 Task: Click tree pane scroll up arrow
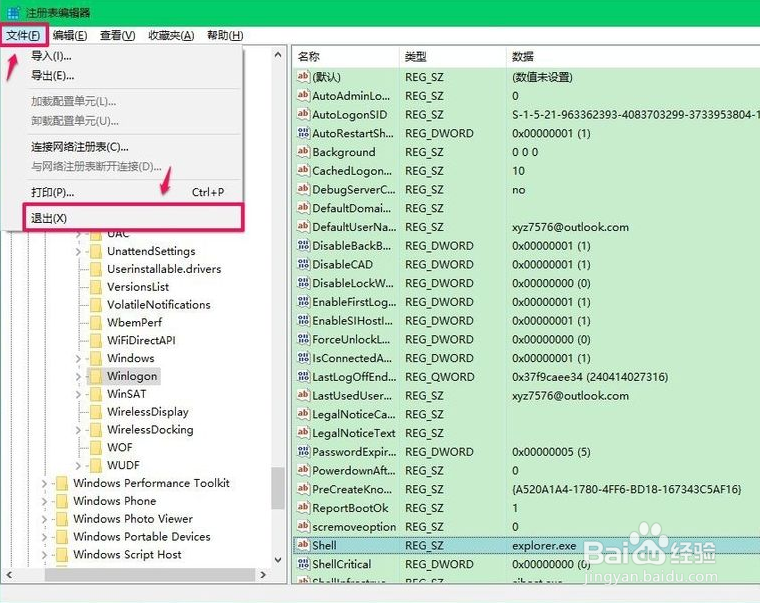point(278,55)
